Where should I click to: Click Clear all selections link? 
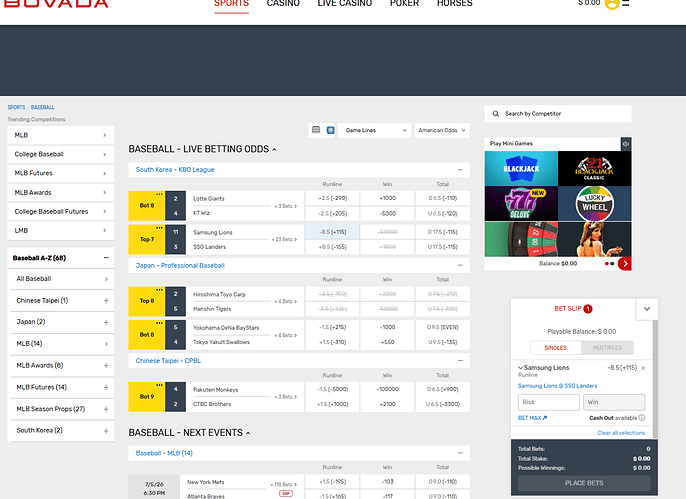click(621, 433)
